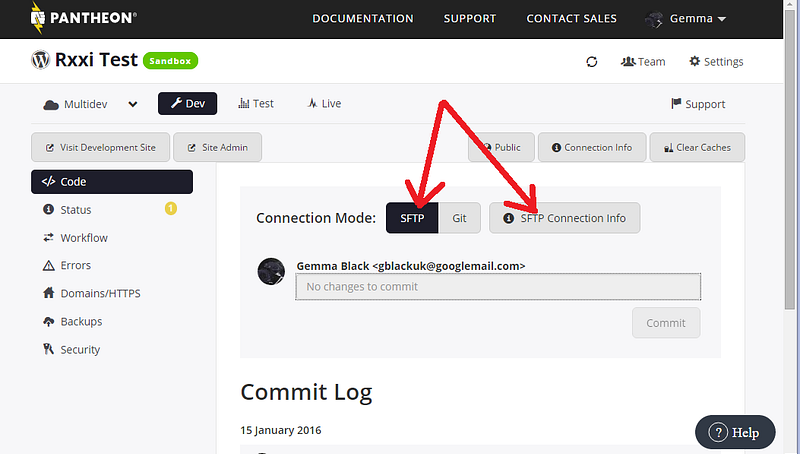
Task: Click the SFTP Connection Info icon
Action: click(508, 218)
